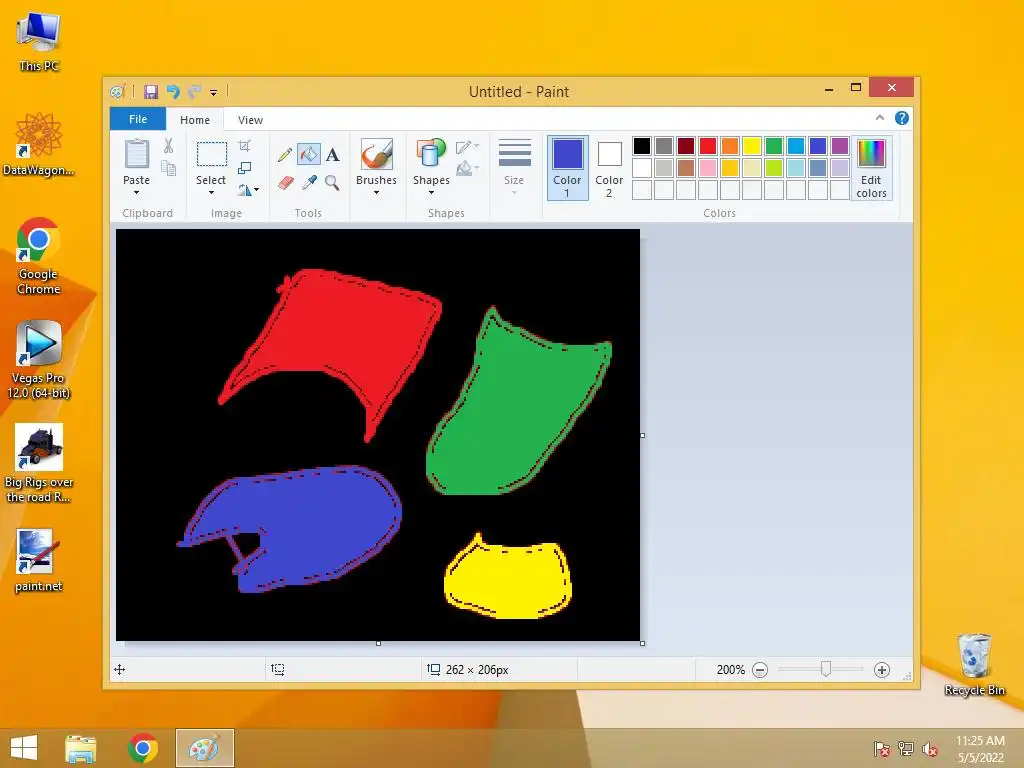Image resolution: width=1024 pixels, height=768 pixels.
Task: Click the paint.net desktop shortcut
Action: pyautogui.click(x=39, y=561)
